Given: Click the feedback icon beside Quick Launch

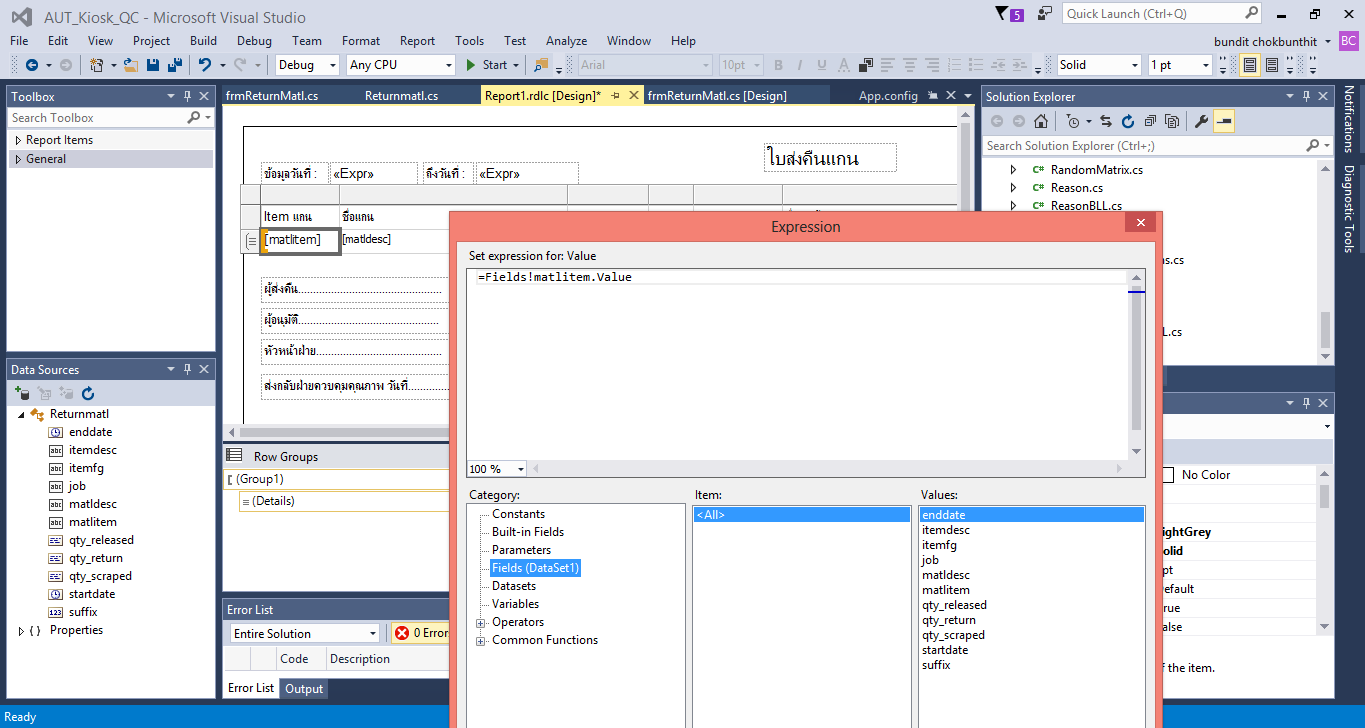Looking at the screenshot, I should [x=1045, y=14].
